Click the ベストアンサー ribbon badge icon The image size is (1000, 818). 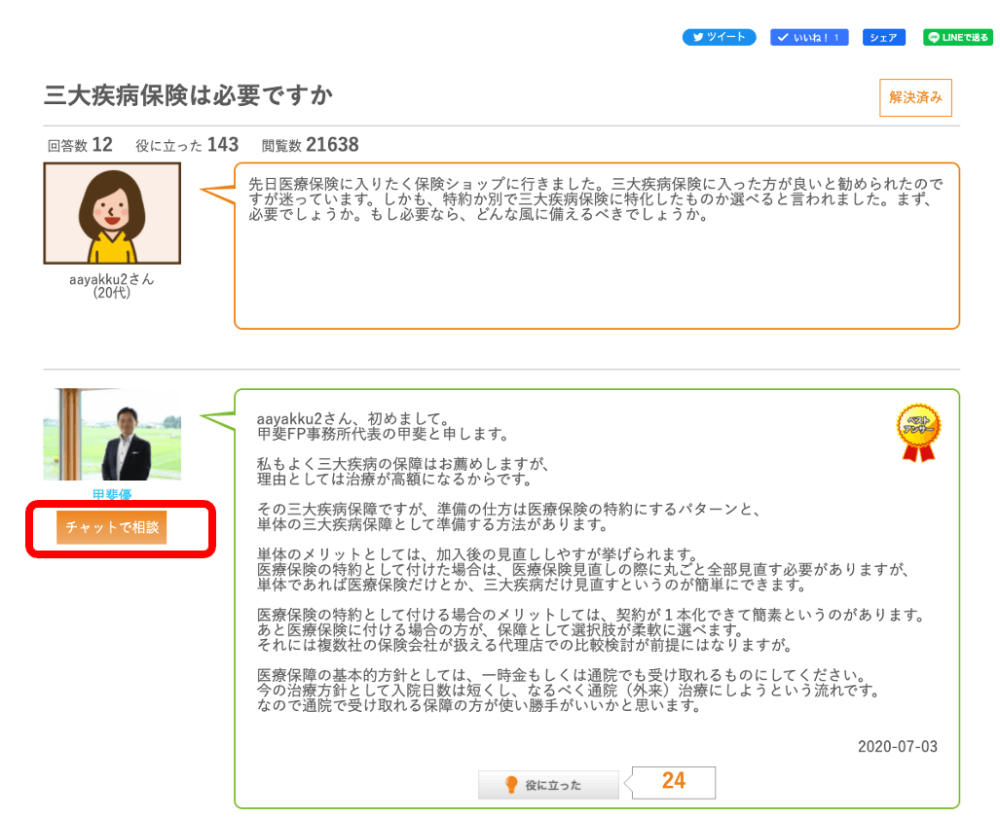[x=918, y=432]
